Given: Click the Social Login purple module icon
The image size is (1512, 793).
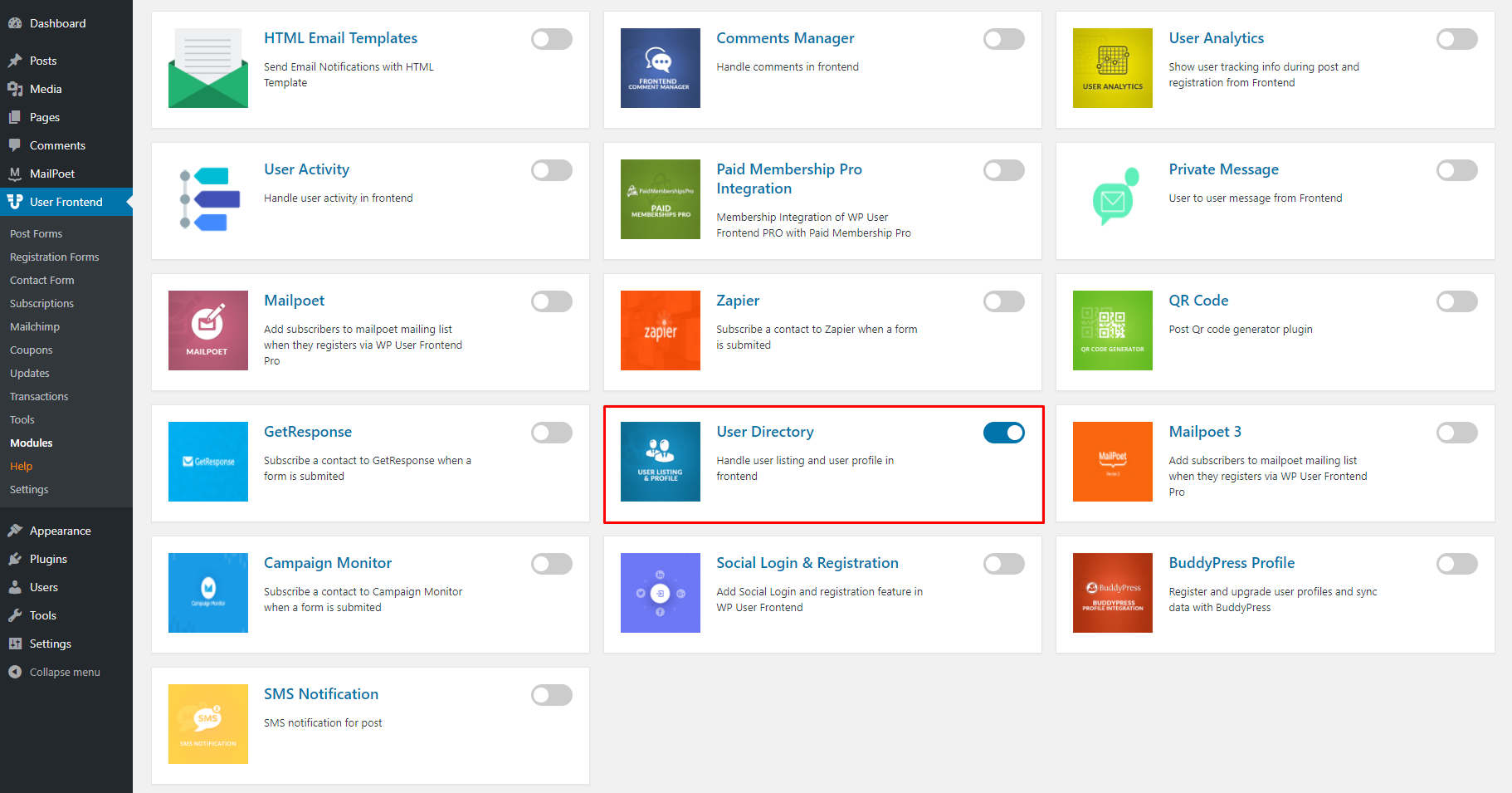Looking at the screenshot, I should pyautogui.click(x=661, y=593).
